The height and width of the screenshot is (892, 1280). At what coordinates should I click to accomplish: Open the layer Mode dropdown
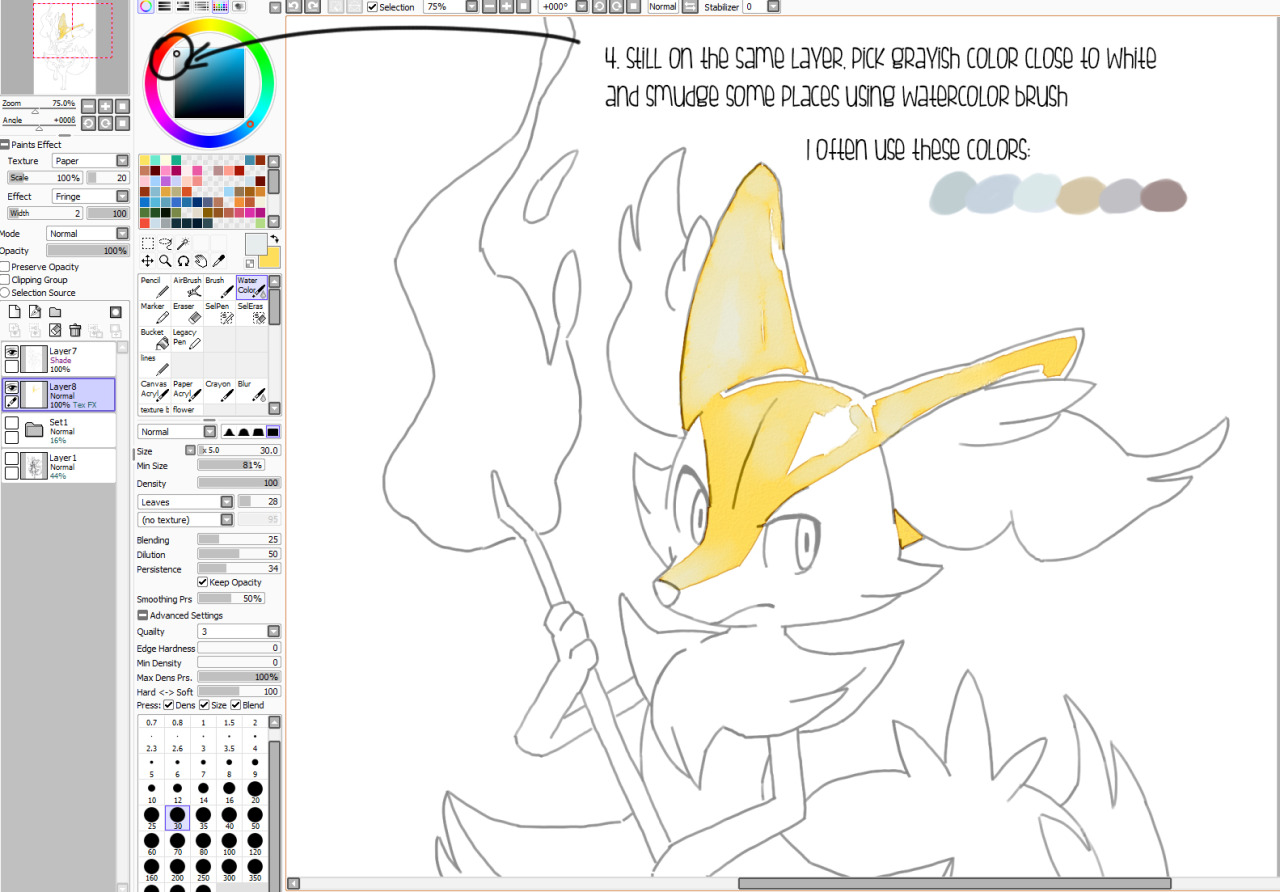pos(88,234)
